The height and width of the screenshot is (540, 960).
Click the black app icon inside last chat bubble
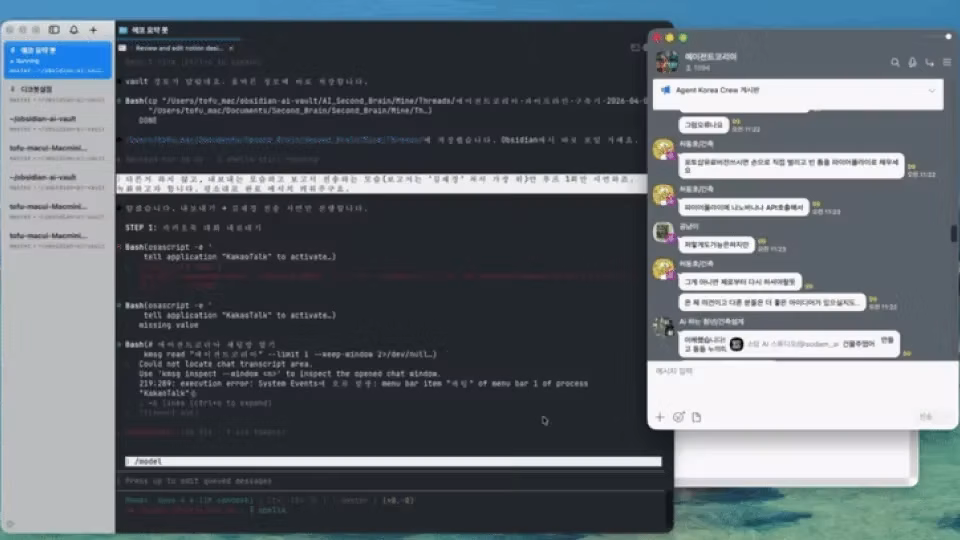coord(736,344)
